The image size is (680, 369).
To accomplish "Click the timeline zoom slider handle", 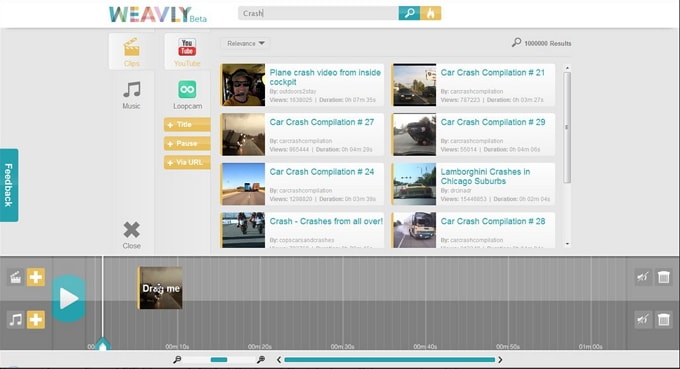I will coord(219,359).
